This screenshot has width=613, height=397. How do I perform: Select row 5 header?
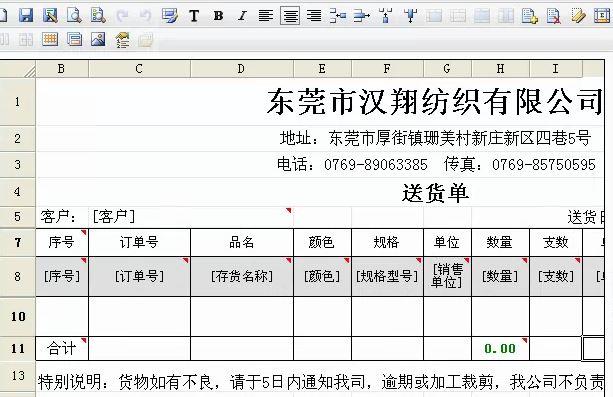pos(17,217)
